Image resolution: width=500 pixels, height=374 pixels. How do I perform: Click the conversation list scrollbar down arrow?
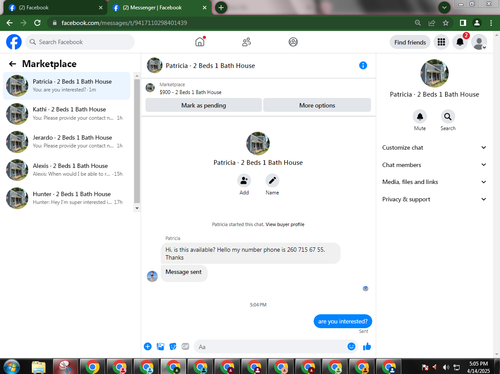[x=137, y=208]
